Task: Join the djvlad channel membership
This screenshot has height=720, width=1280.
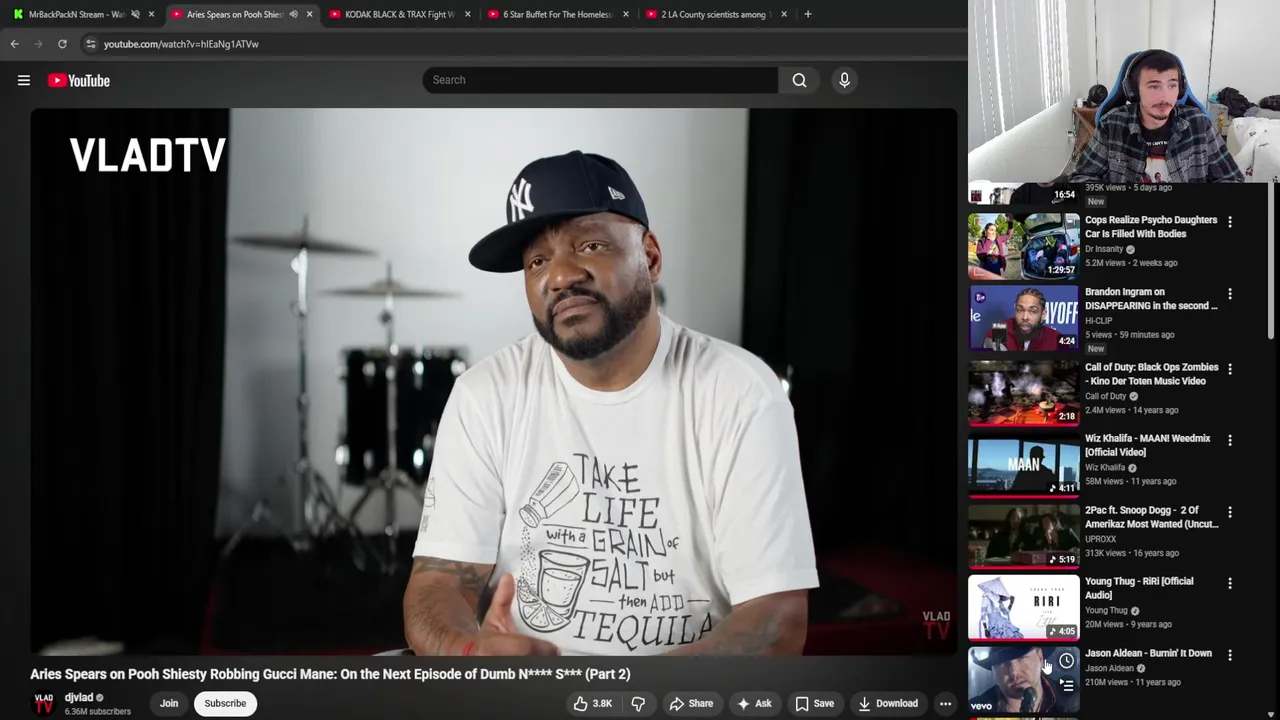Action: coord(169,703)
